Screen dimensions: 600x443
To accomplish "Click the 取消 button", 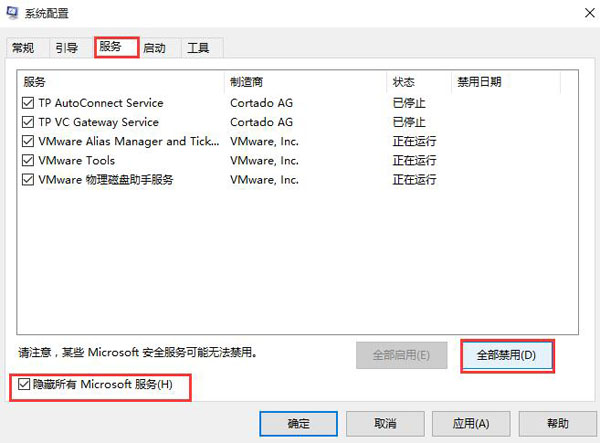I will pos(384,423).
